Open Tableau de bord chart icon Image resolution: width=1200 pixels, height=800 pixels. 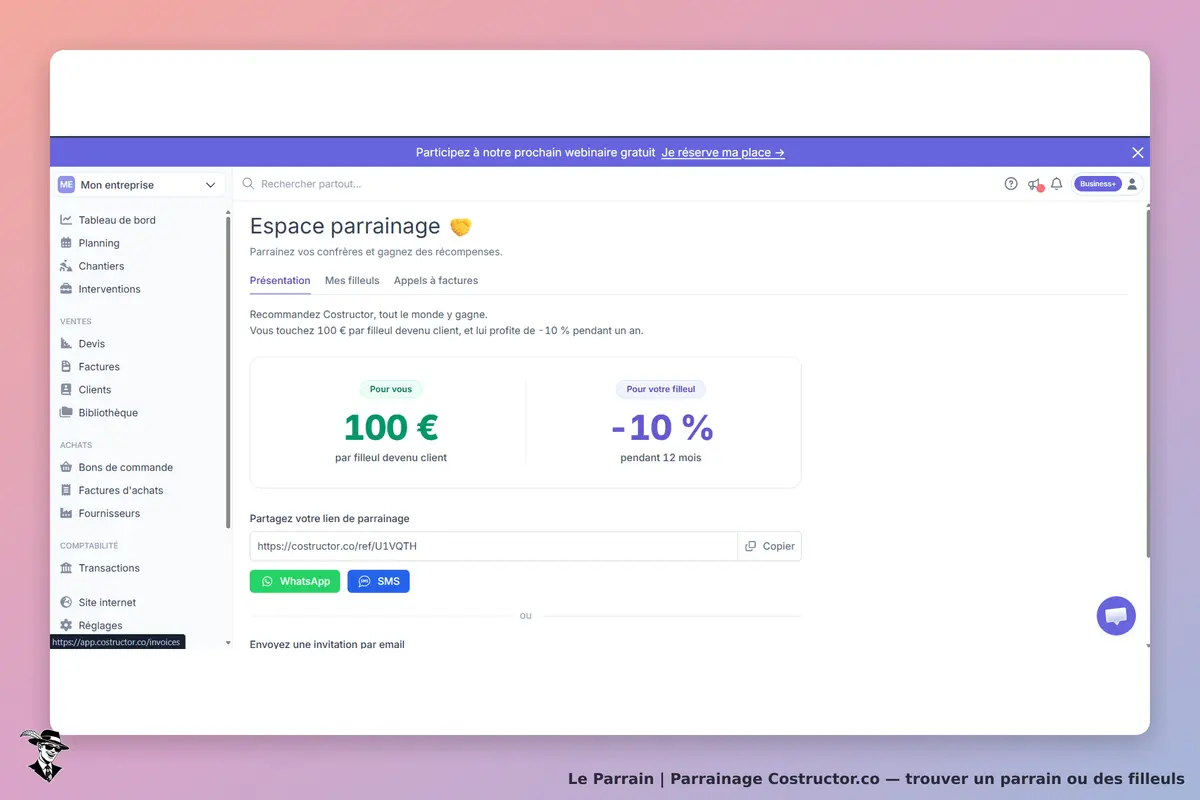(x=66, y=220)
